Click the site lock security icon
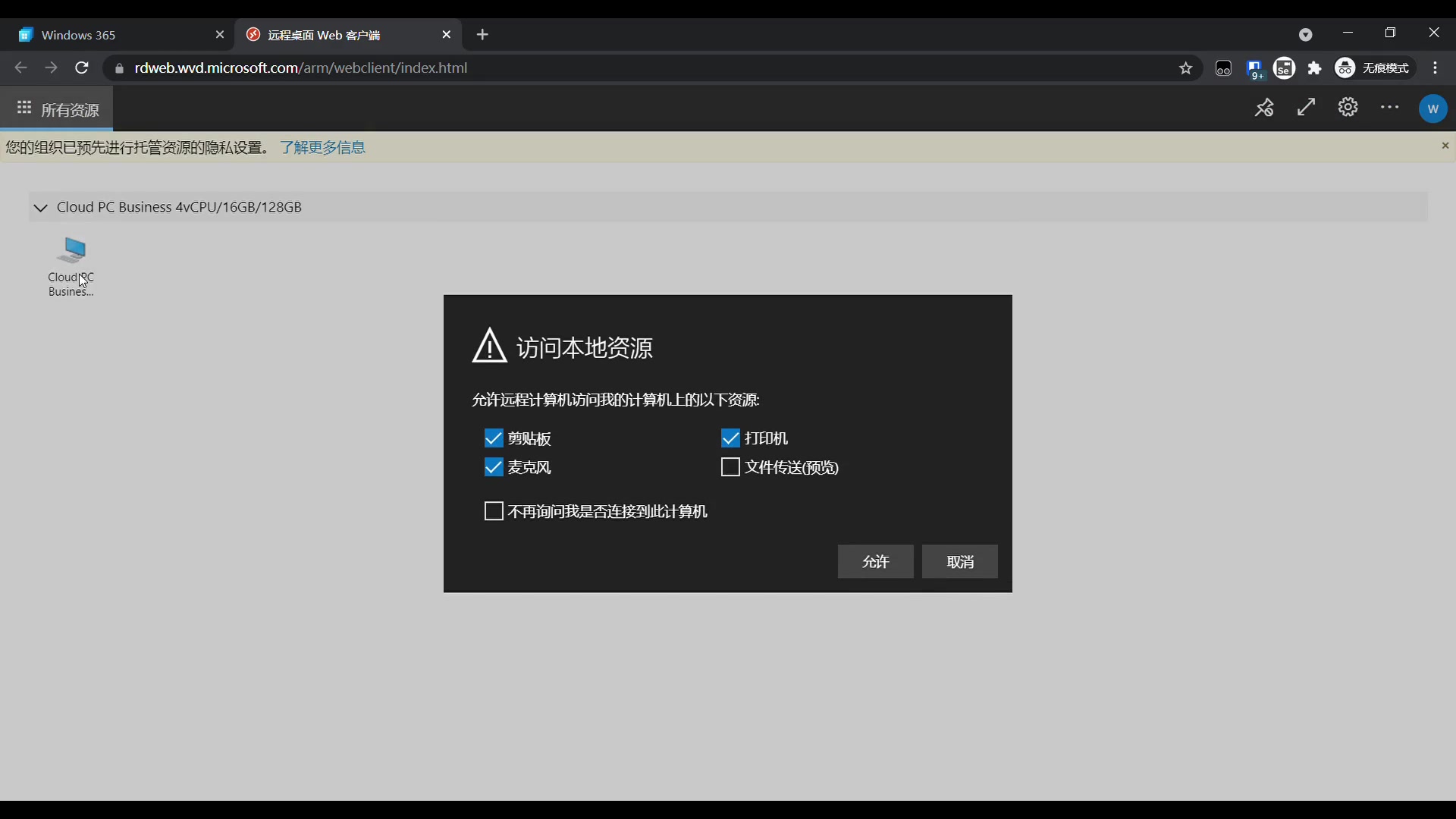Screen dimensions: 1456x819 [119, 69]
